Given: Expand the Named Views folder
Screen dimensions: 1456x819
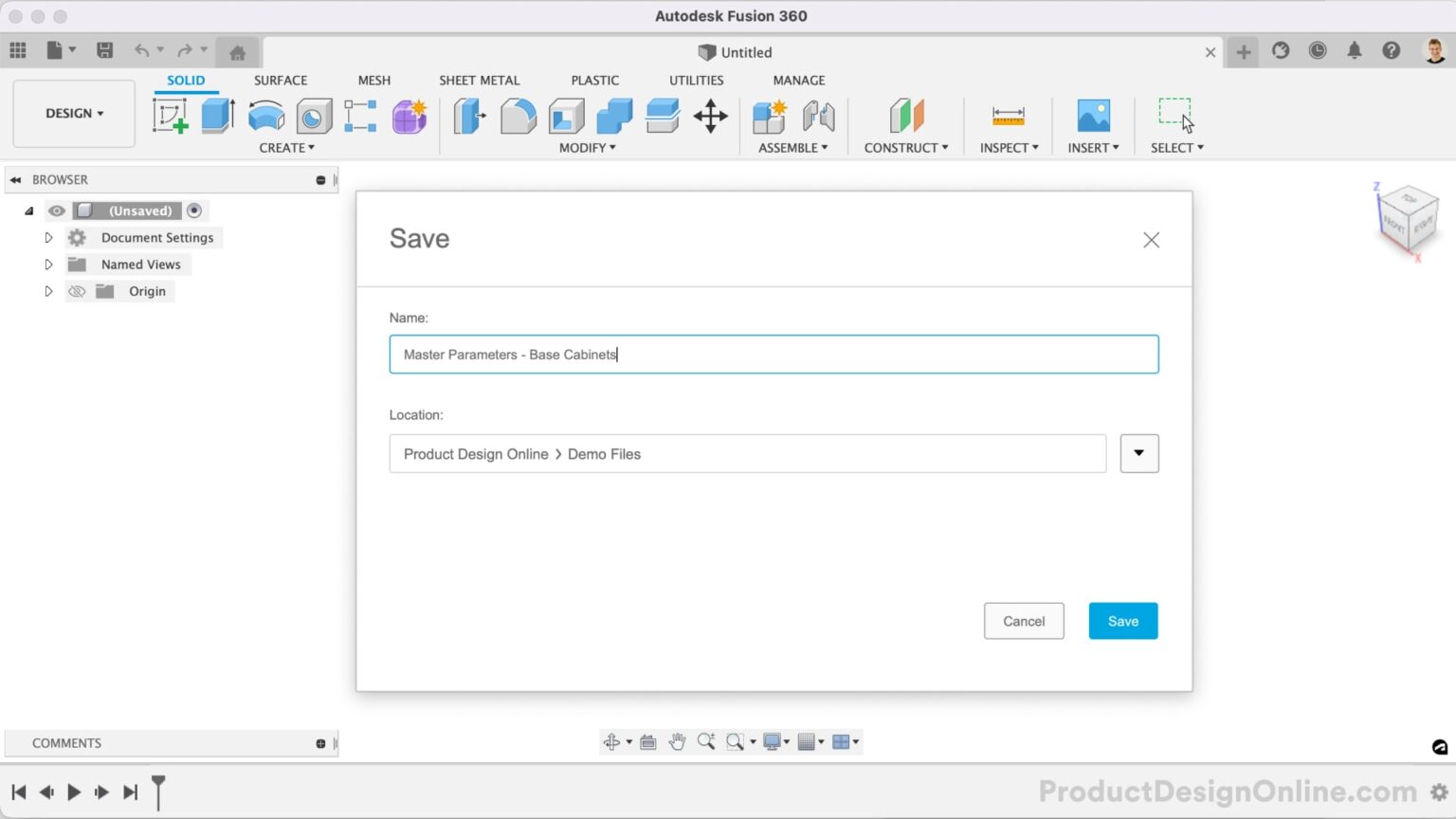Looking at the screenshot, I should click(x=48, y=264).
